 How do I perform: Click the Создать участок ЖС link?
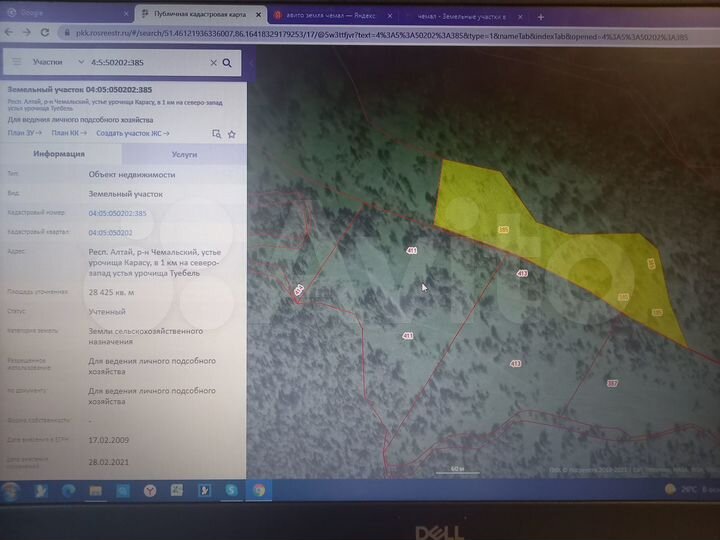(132, 133)
